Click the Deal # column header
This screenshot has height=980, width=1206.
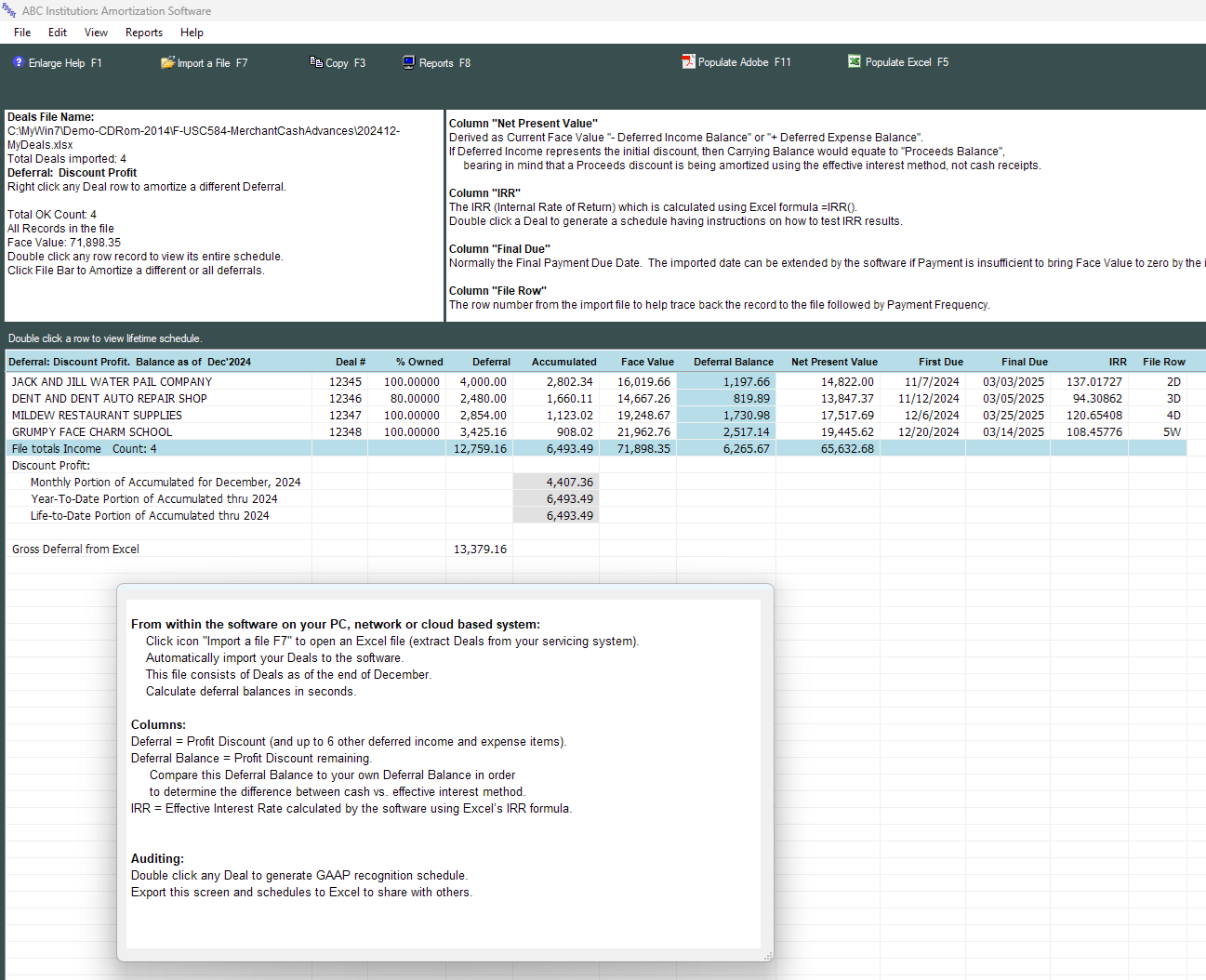tap(351, 362)
